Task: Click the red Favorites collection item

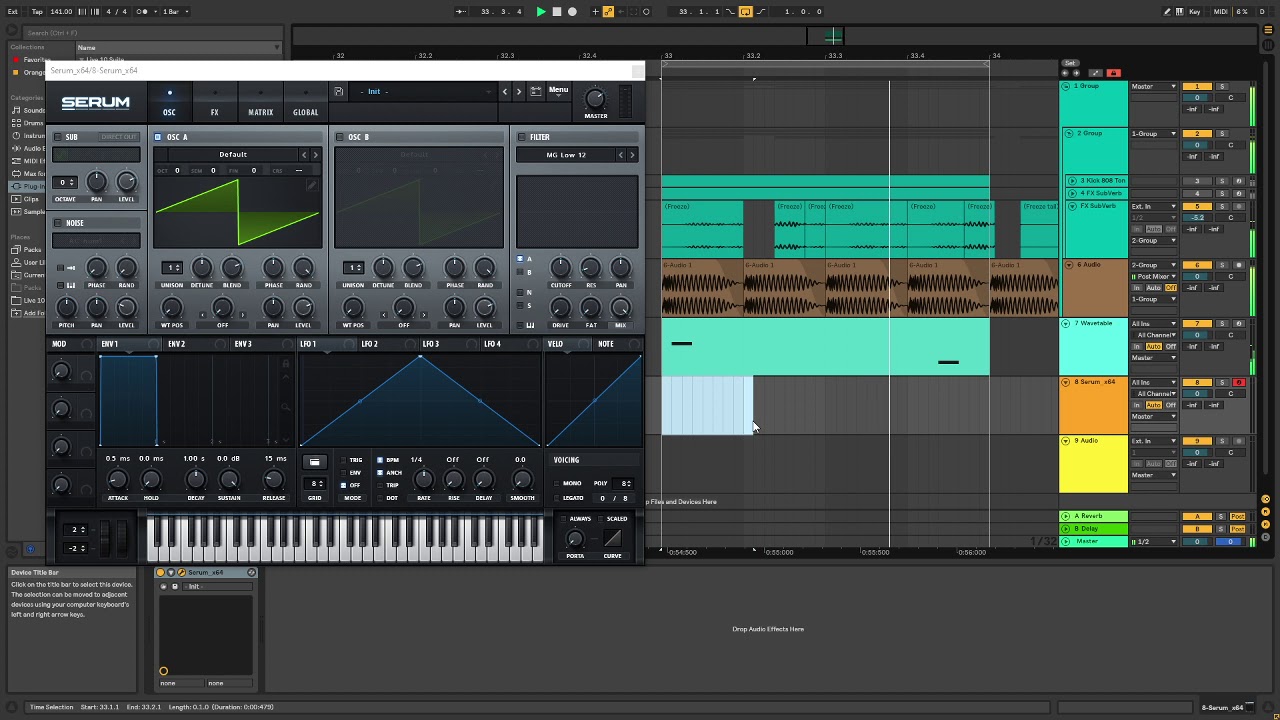Action: 33,60
